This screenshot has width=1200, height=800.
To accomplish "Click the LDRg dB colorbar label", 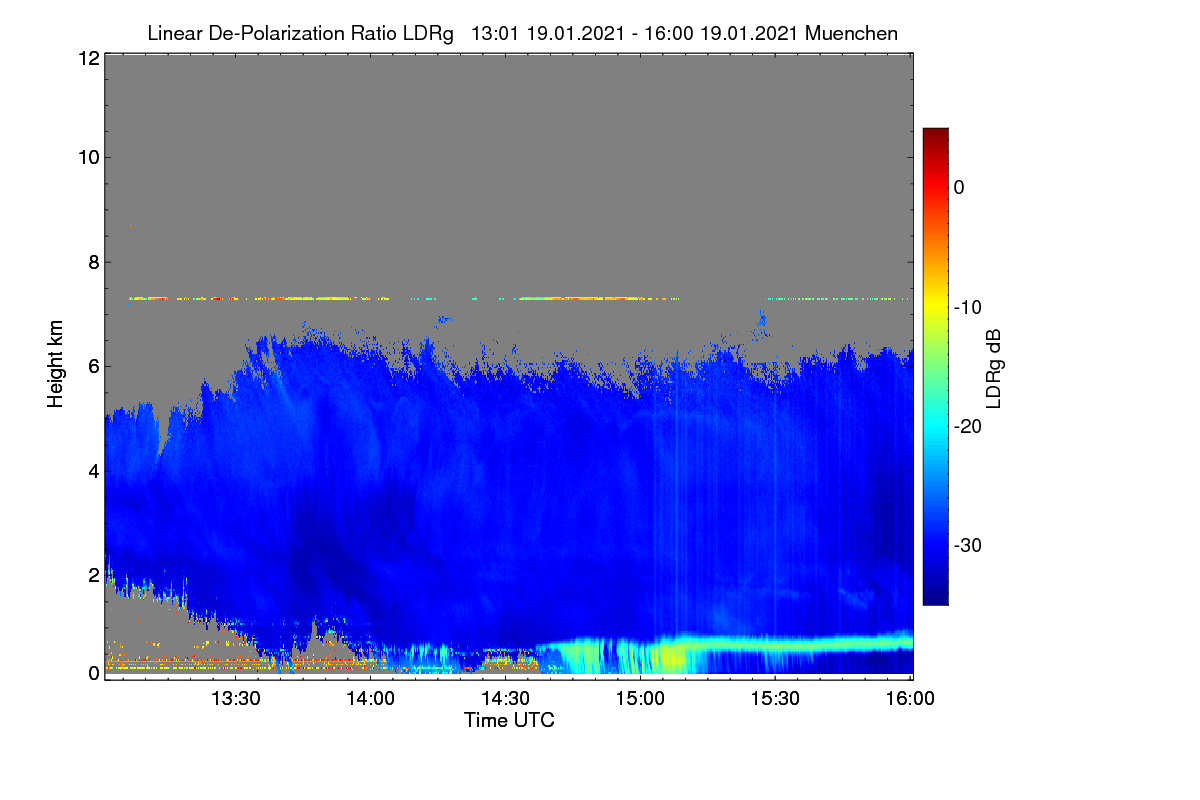I will pos(993,369).
